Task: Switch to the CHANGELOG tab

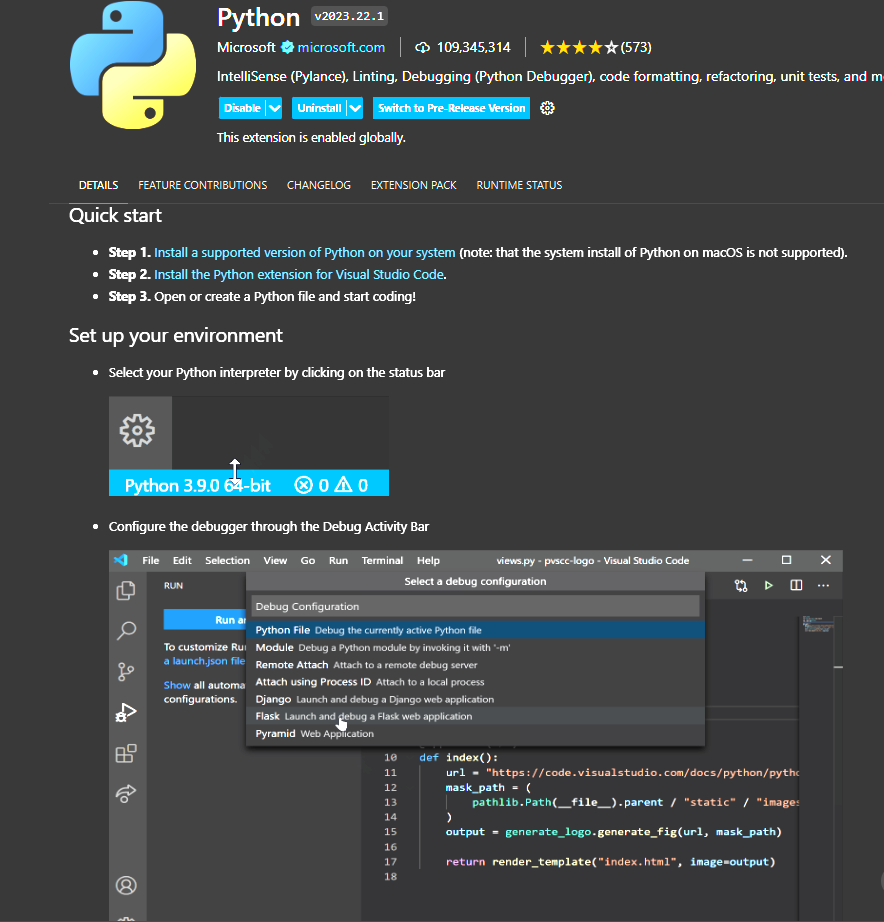Action: [318, 185]
